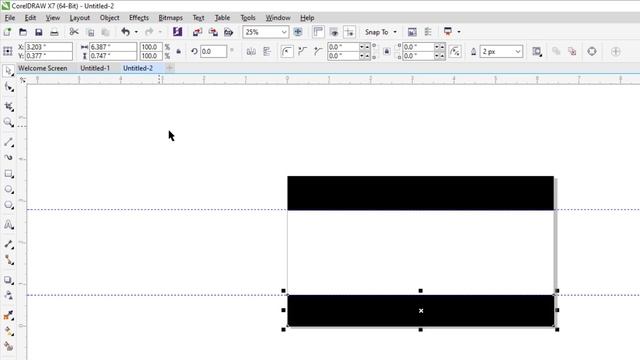Screen dimensions: 640x360
Task: Open a file with folder icon
Action: 23,32
